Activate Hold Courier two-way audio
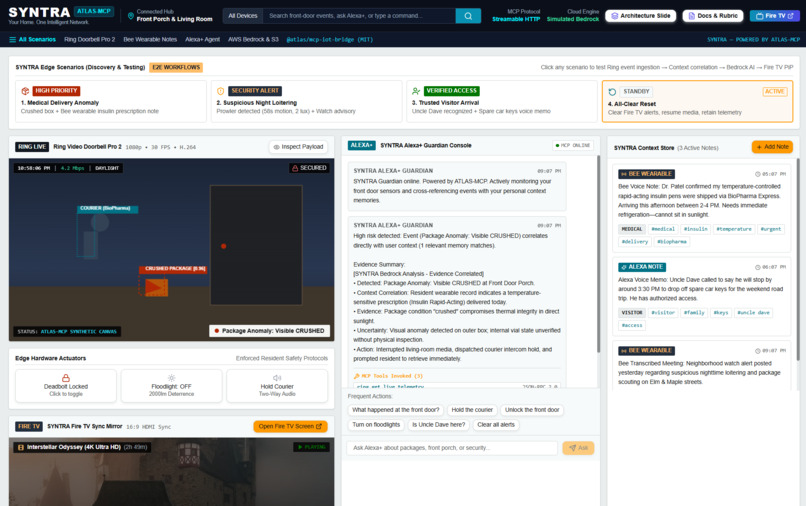Screen dimensions: 806x506 [277, 386]
